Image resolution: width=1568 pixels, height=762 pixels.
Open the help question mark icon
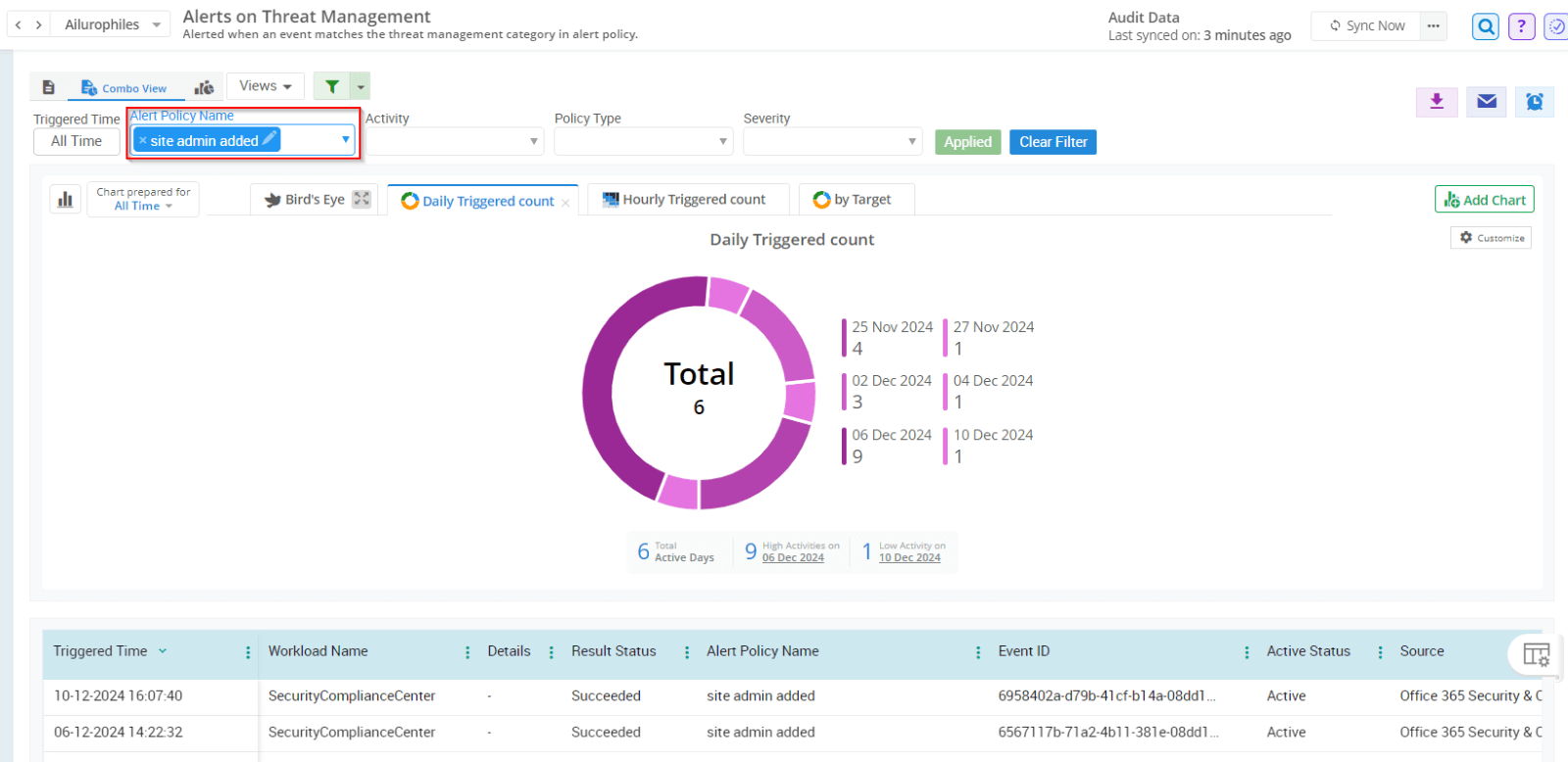(1521, 26)
